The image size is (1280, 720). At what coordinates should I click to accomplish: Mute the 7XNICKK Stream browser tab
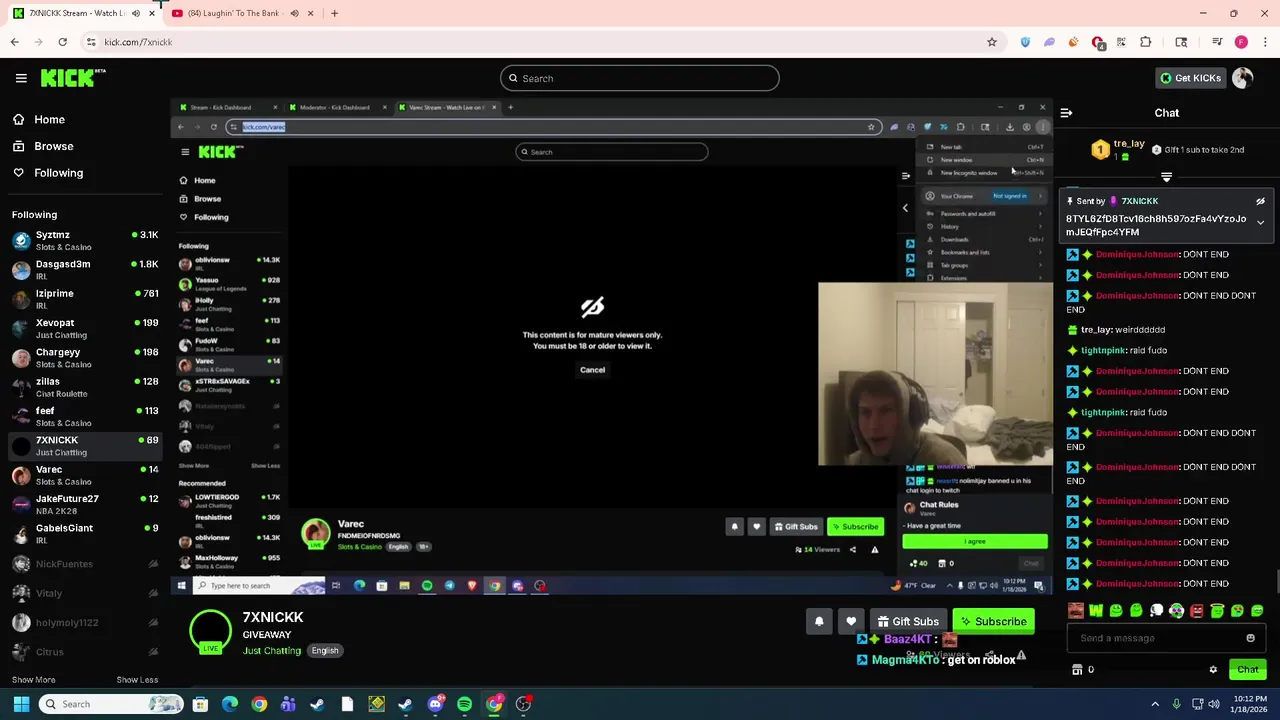(x=136, y=13)
